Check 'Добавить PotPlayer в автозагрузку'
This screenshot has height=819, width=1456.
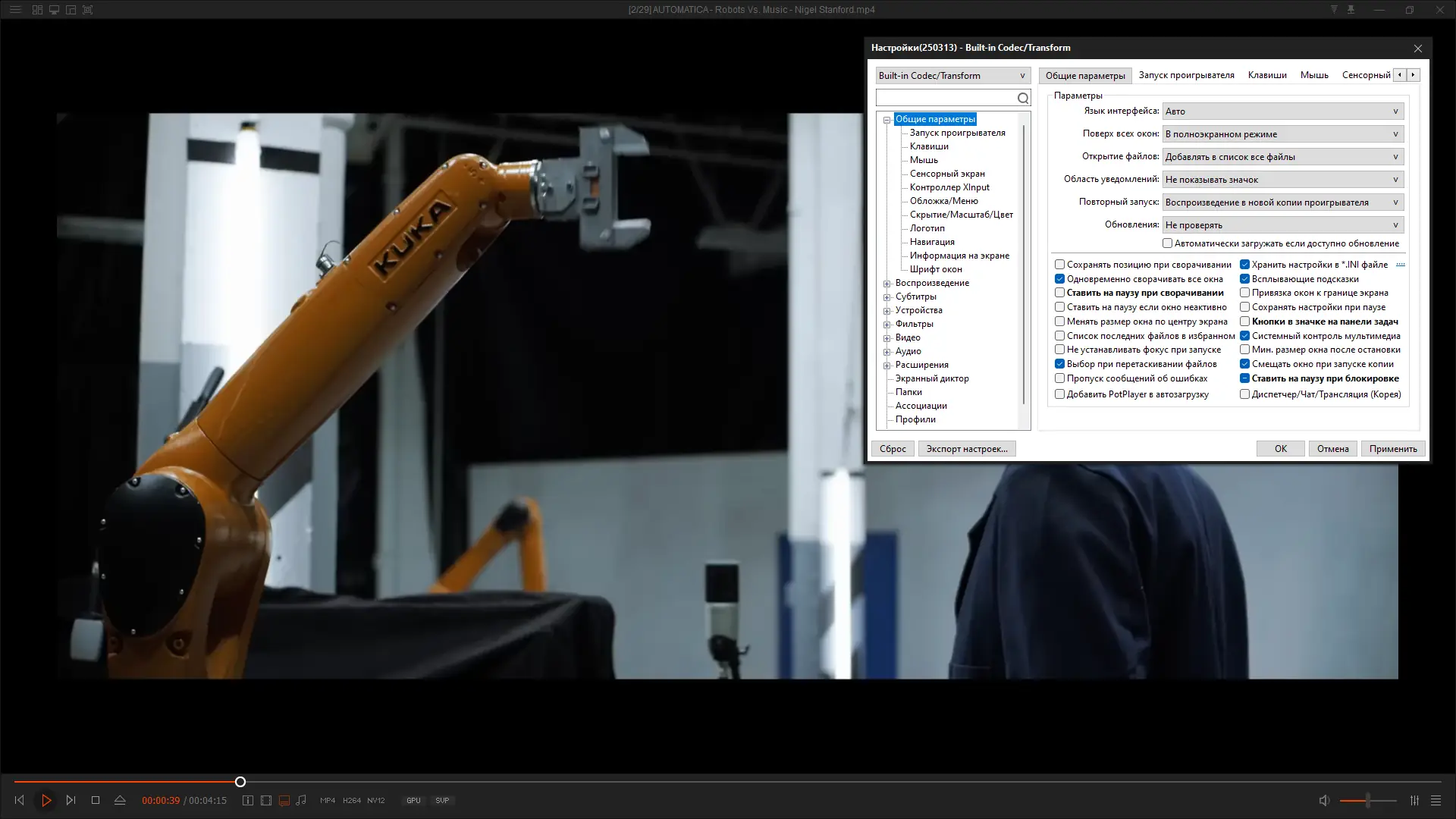click(1059, 394)
